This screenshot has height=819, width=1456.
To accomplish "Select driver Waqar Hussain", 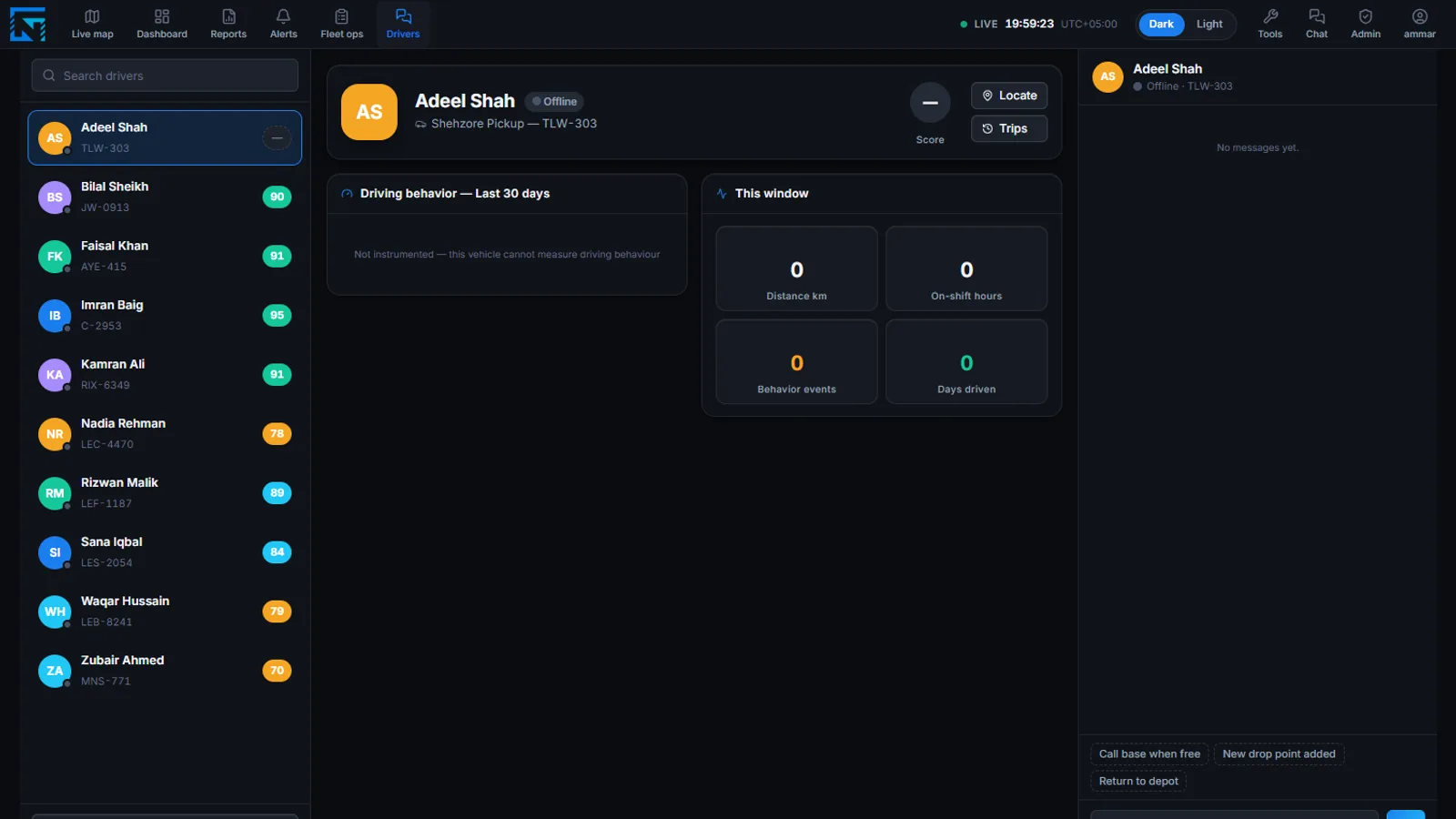I will point(165,611).
